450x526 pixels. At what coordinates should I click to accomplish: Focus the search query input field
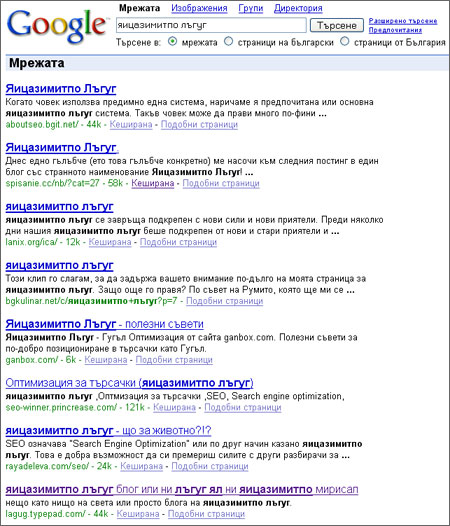click(211, 25)
